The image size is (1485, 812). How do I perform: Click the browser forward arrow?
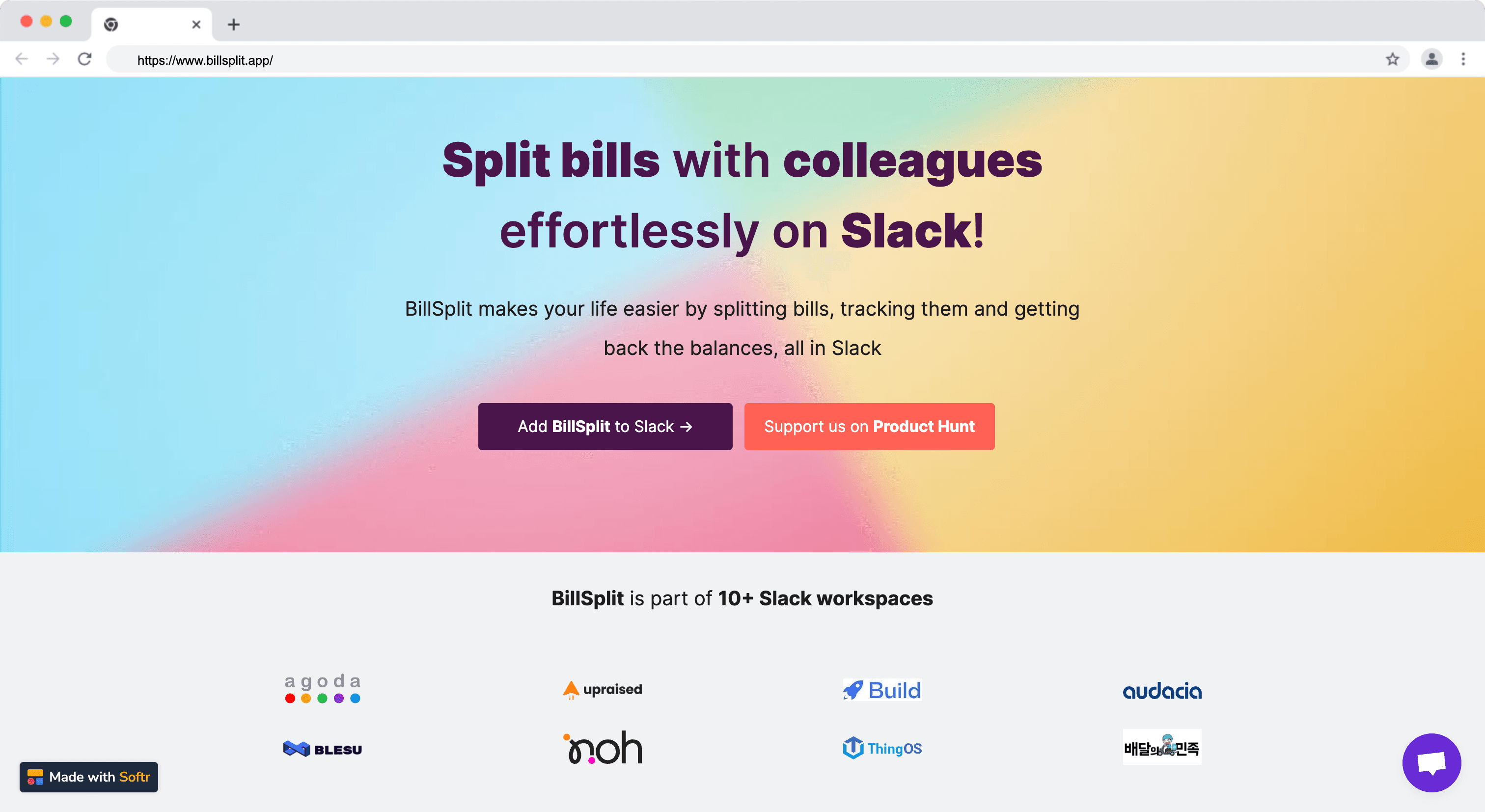53,59
